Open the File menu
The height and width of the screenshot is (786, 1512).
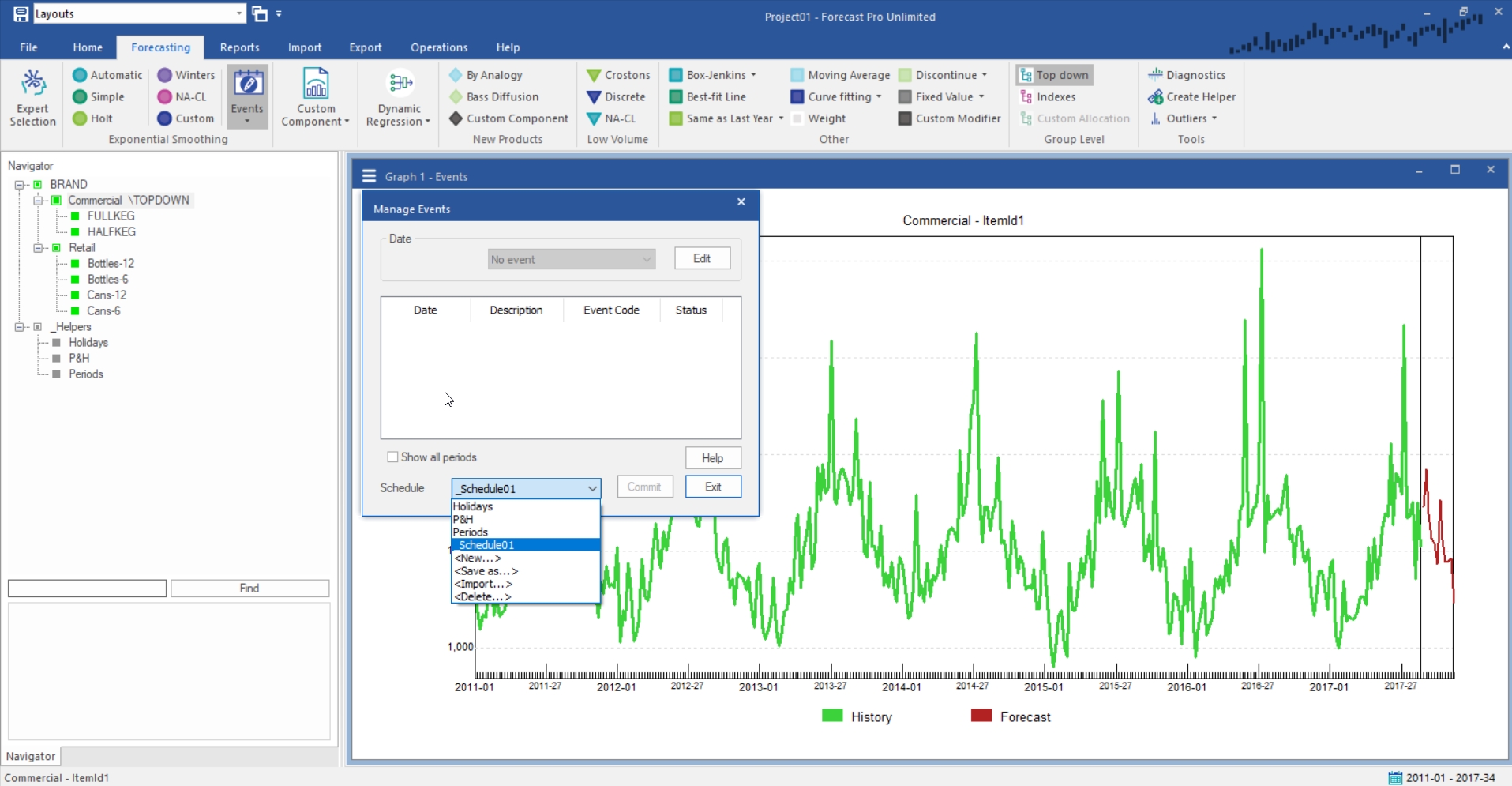(28, 47)
